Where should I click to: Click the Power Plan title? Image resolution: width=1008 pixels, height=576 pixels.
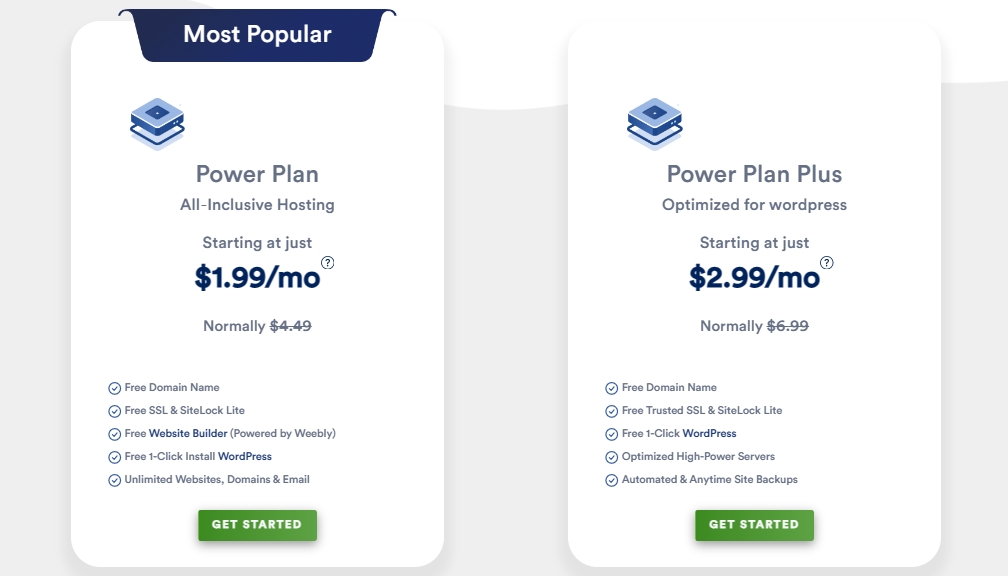[x=257, y=174]
